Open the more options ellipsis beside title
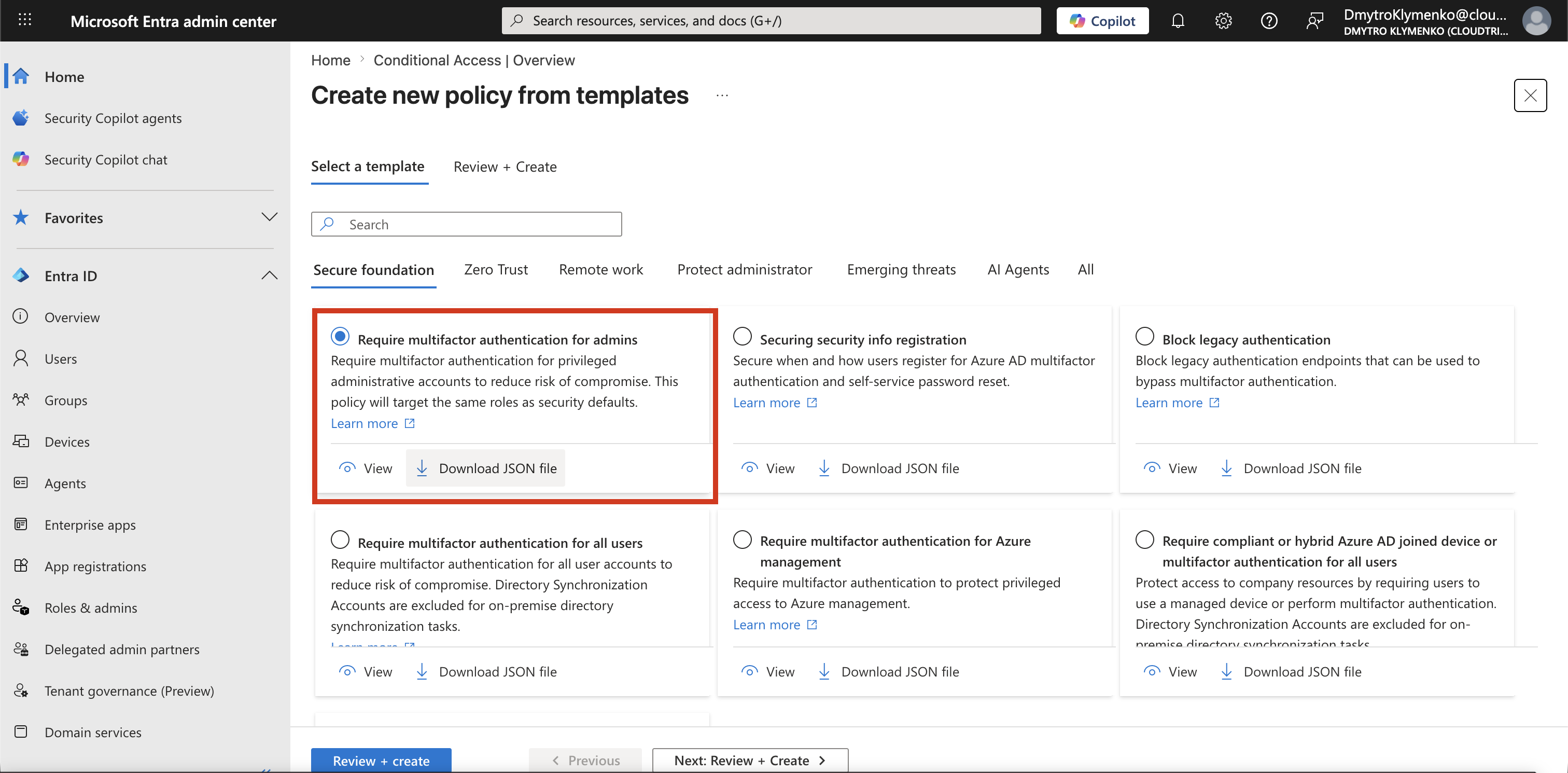Screen dimensions: 1568x773 click(x=722, y=95)
